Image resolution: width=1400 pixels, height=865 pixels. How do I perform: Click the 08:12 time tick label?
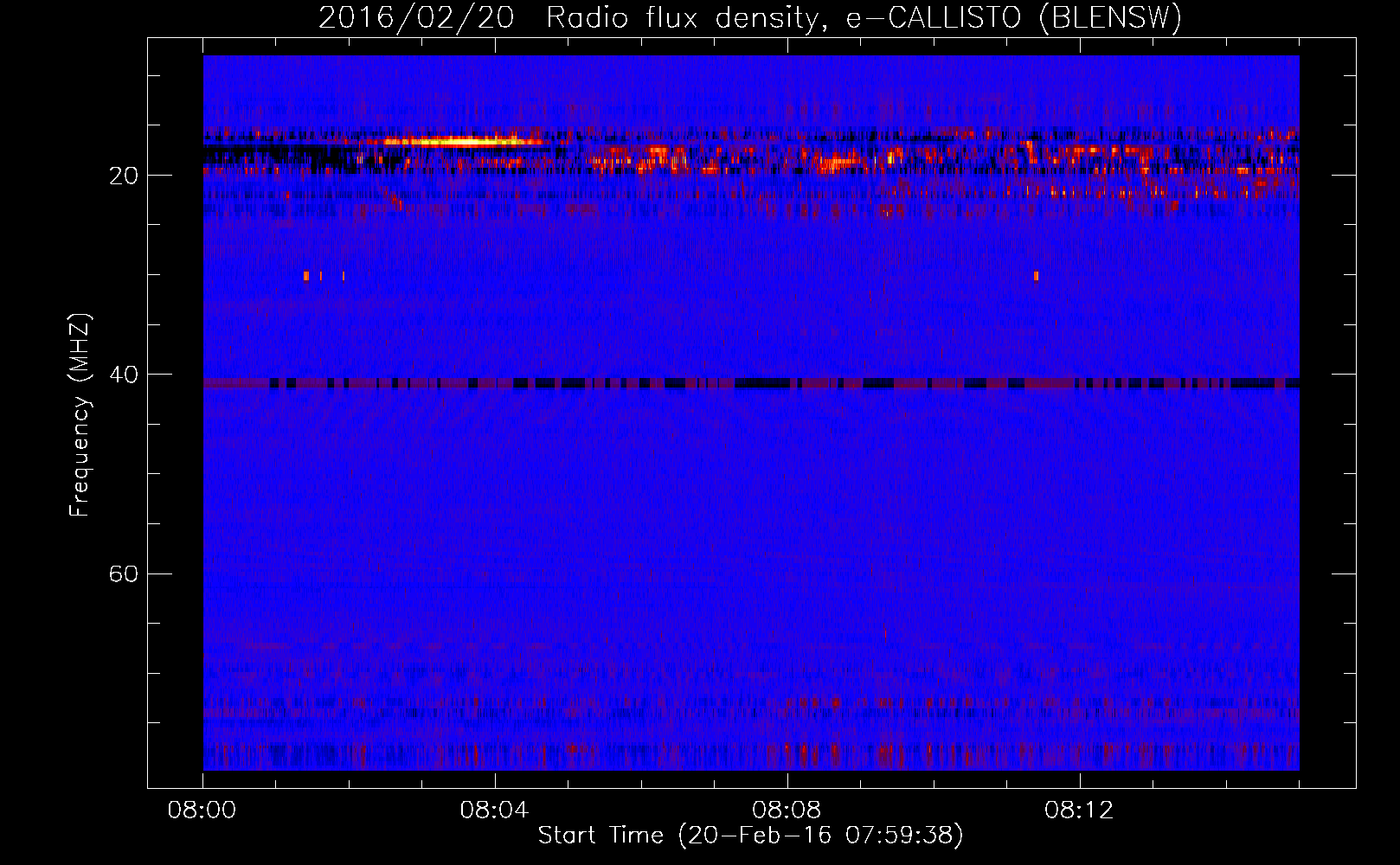point(1079,811)
